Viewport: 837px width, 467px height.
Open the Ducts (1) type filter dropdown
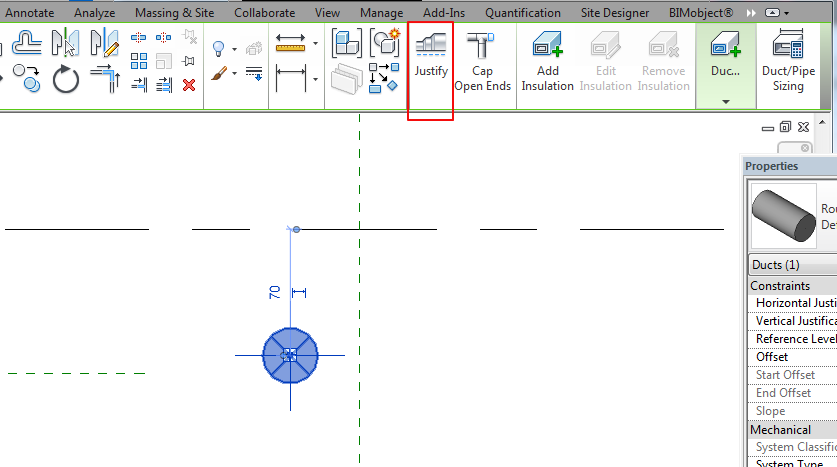(793, 265)
